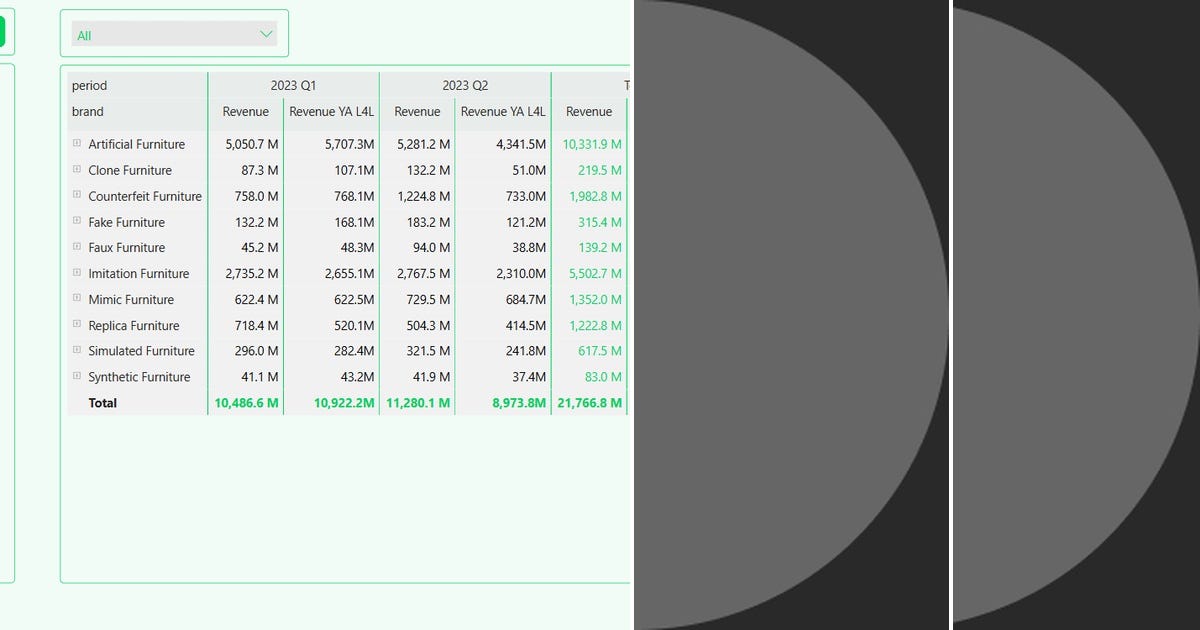
Task: Click the brand column header
Action: (88, 111)
